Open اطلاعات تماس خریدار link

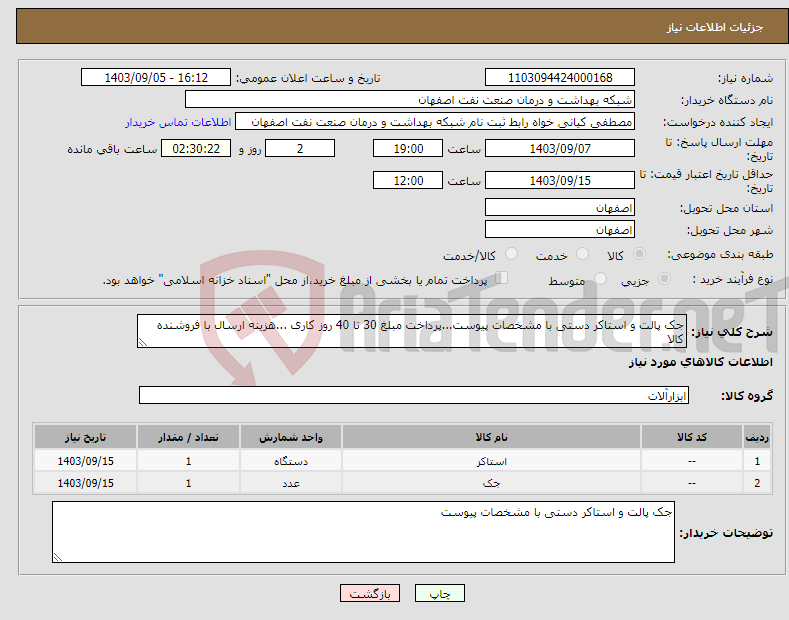tap(178, 122)
